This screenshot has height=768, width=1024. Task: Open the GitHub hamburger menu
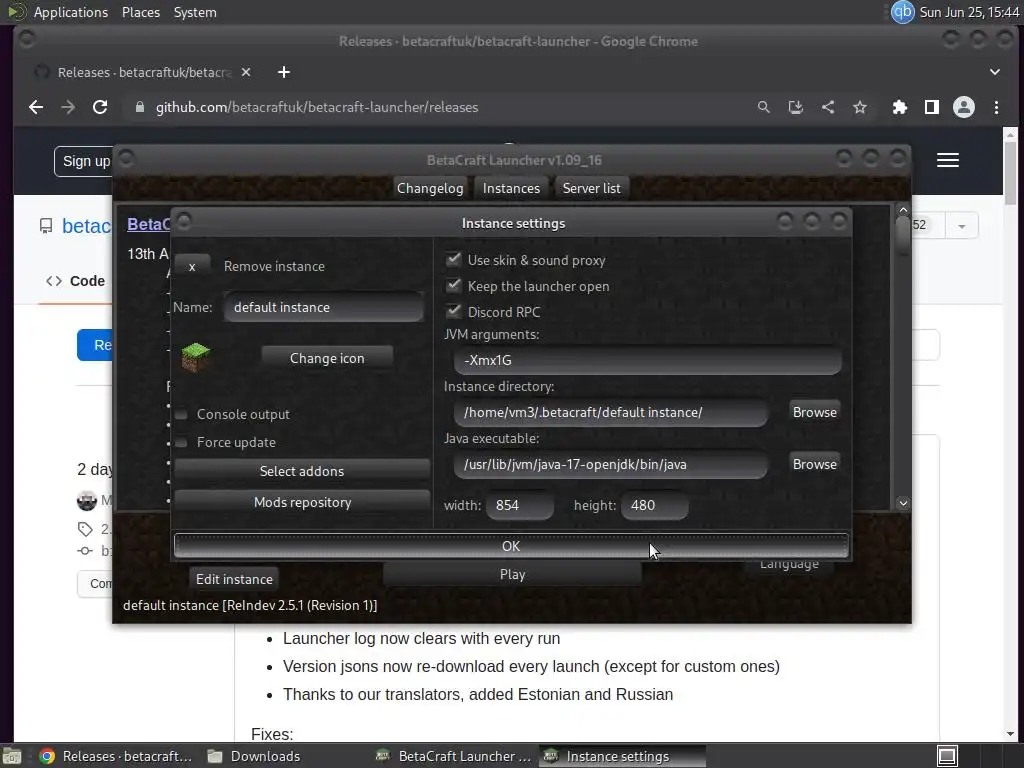coord(948,160)
